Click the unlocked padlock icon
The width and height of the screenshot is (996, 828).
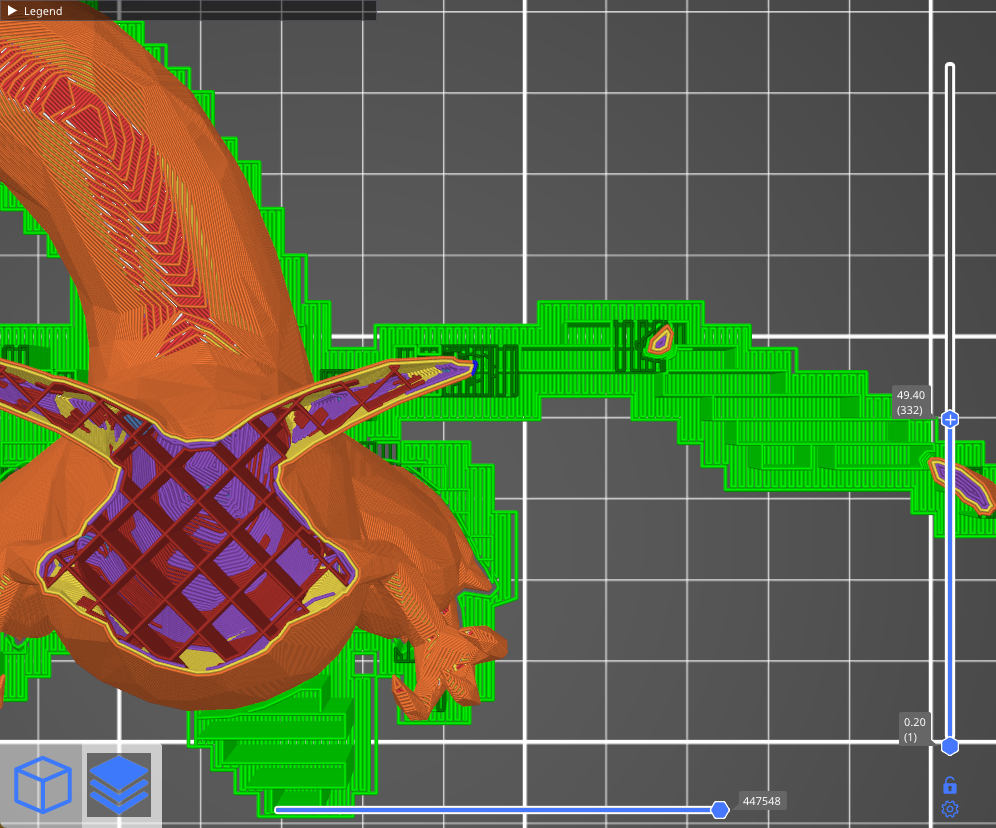[950, 785]
